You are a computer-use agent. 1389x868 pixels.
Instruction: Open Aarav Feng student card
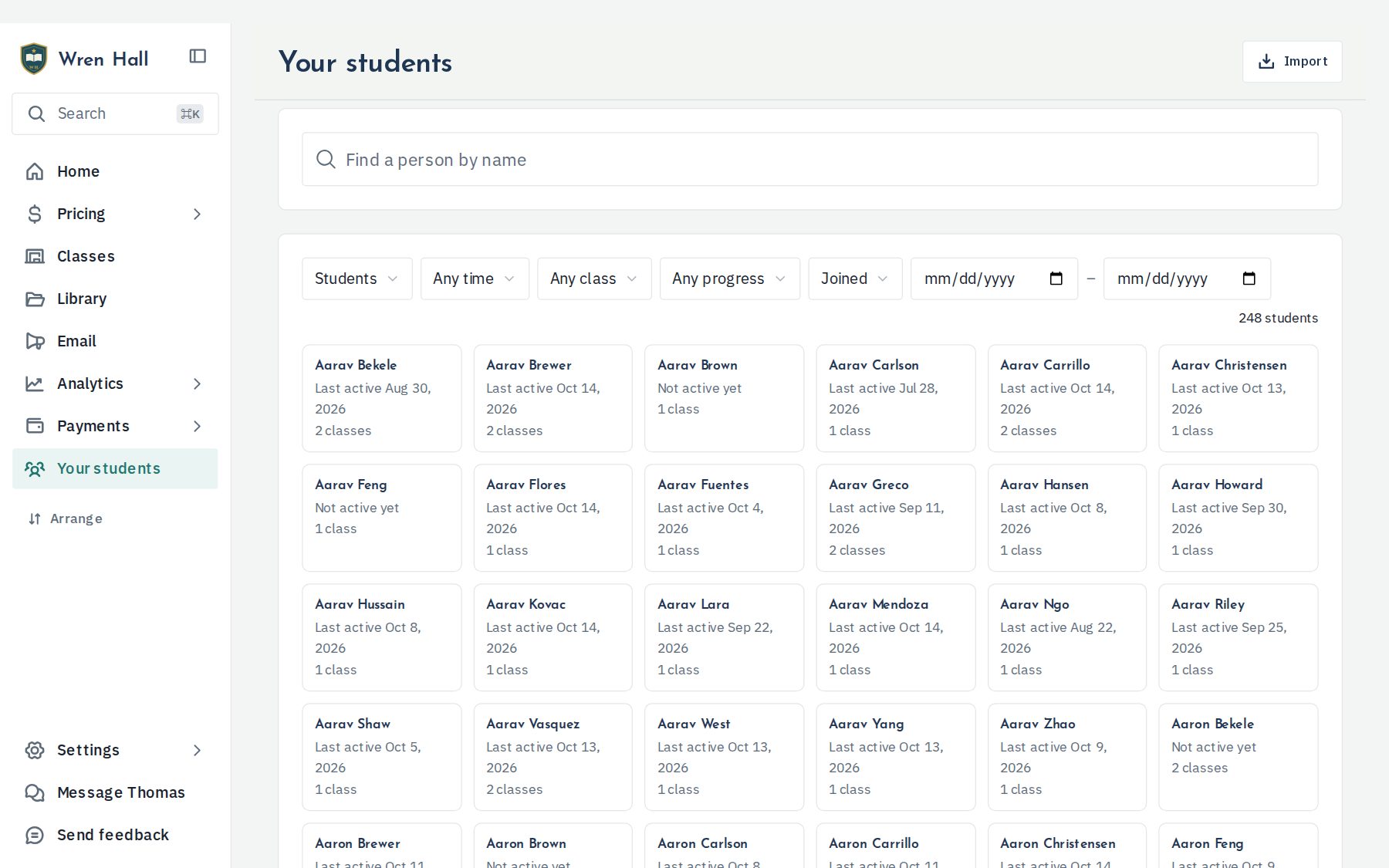pyautogui.click(x=382, y=518)
